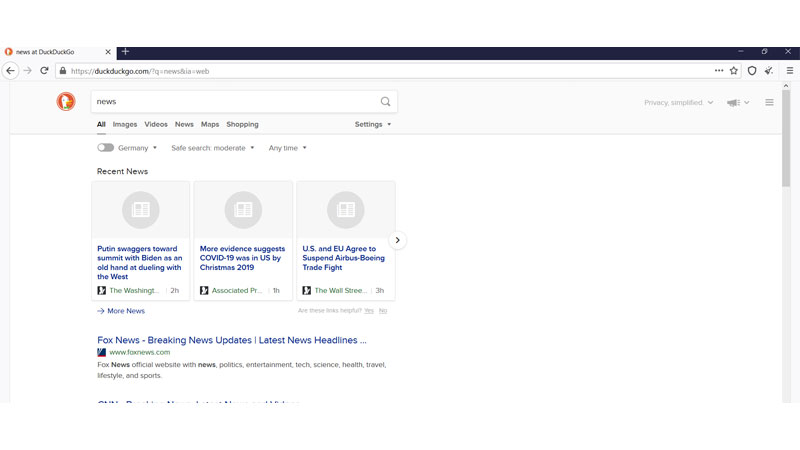Click the scrollbar up arrow
The width and height of the screenshot is (800, 450).
pos(786,86)
